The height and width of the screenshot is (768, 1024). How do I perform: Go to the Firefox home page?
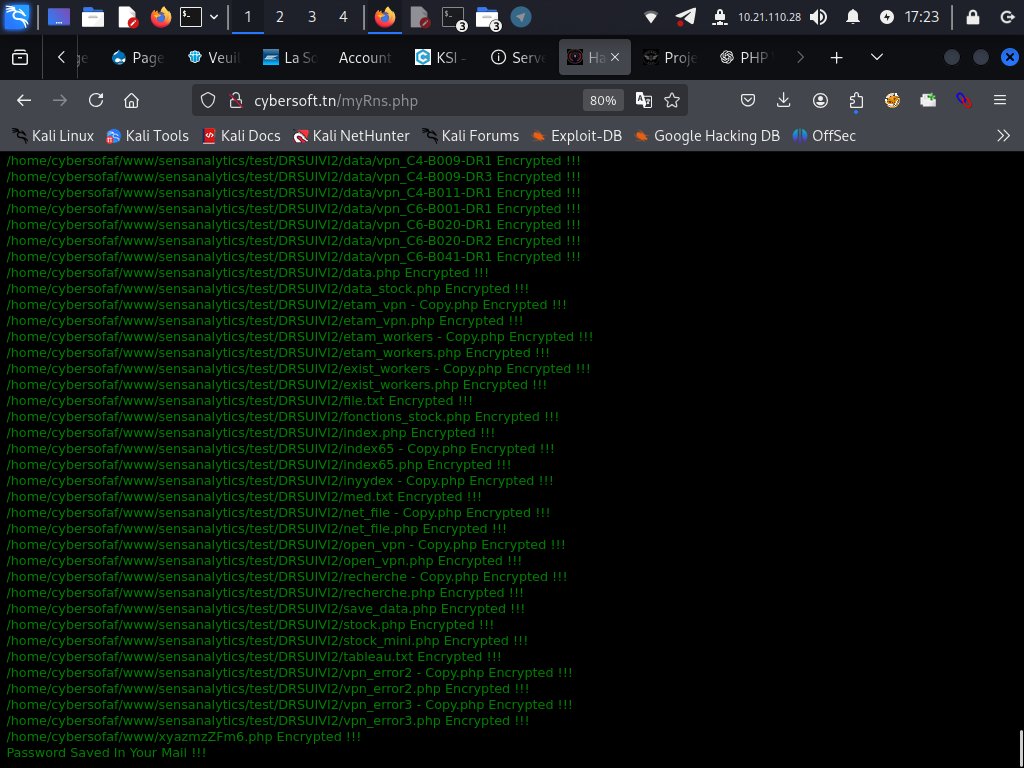tap(131, 100)
